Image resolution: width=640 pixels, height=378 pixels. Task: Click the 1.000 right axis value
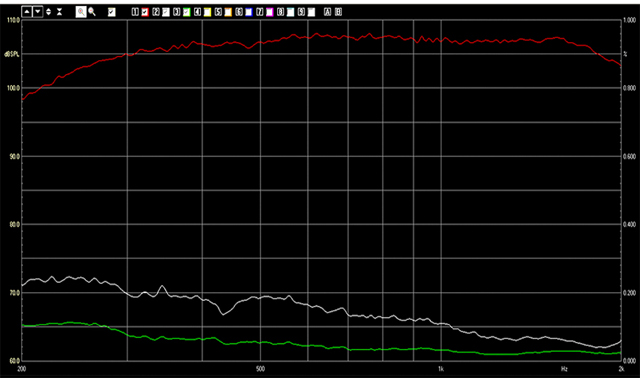click(629, 20)
